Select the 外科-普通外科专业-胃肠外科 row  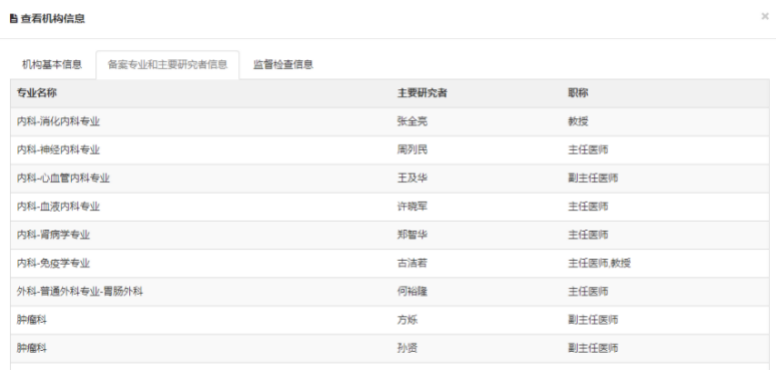(389, 292)
